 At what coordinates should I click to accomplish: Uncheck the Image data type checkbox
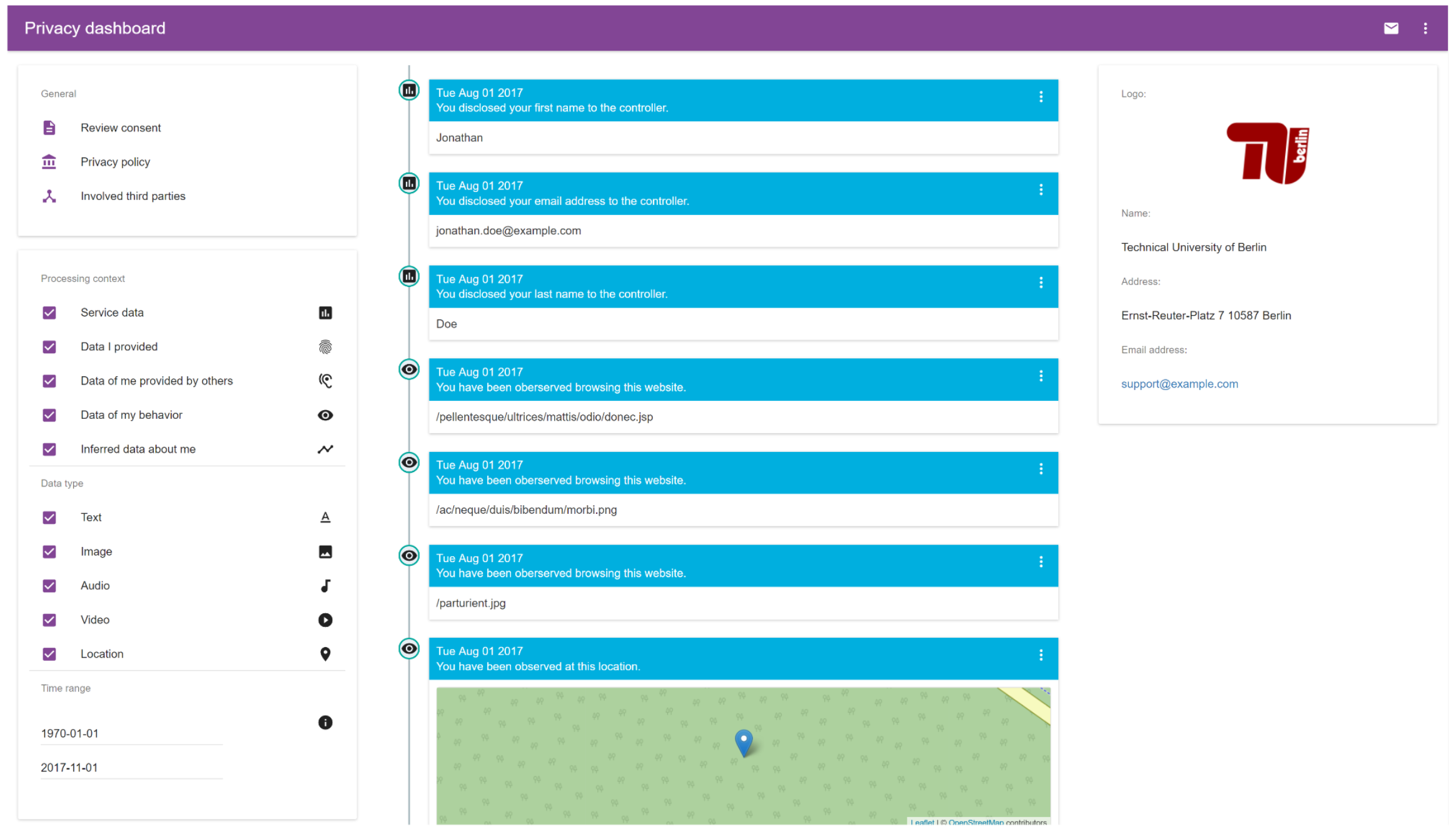point(49,551)
